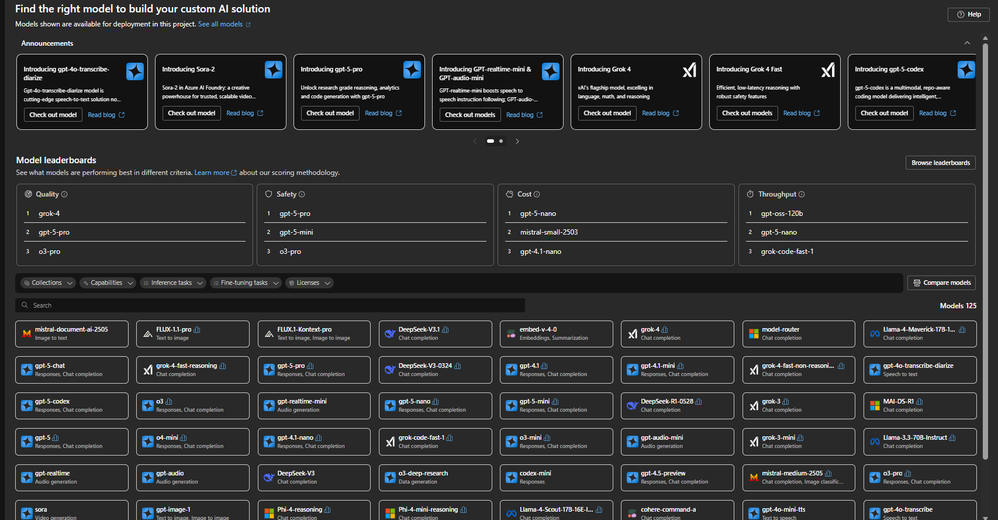
Task: Click the DeepSeek icon on DeepSeek-R1-0528 card
Action: (633, 405)
